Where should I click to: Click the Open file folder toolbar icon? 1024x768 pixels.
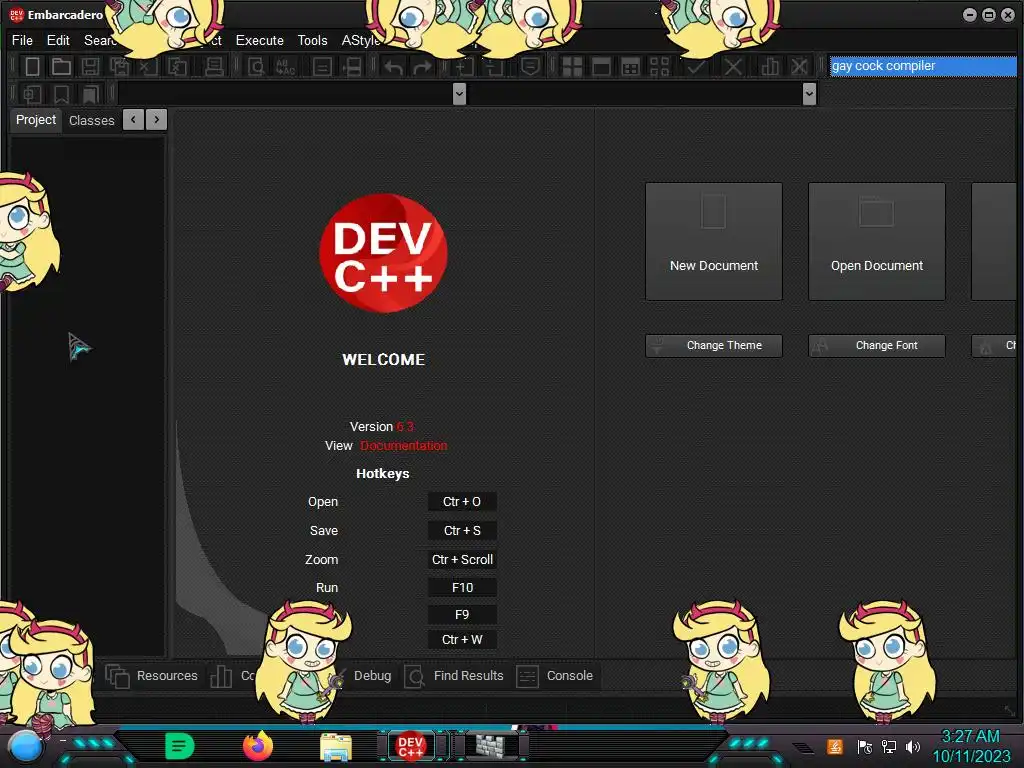coord(61,66)
